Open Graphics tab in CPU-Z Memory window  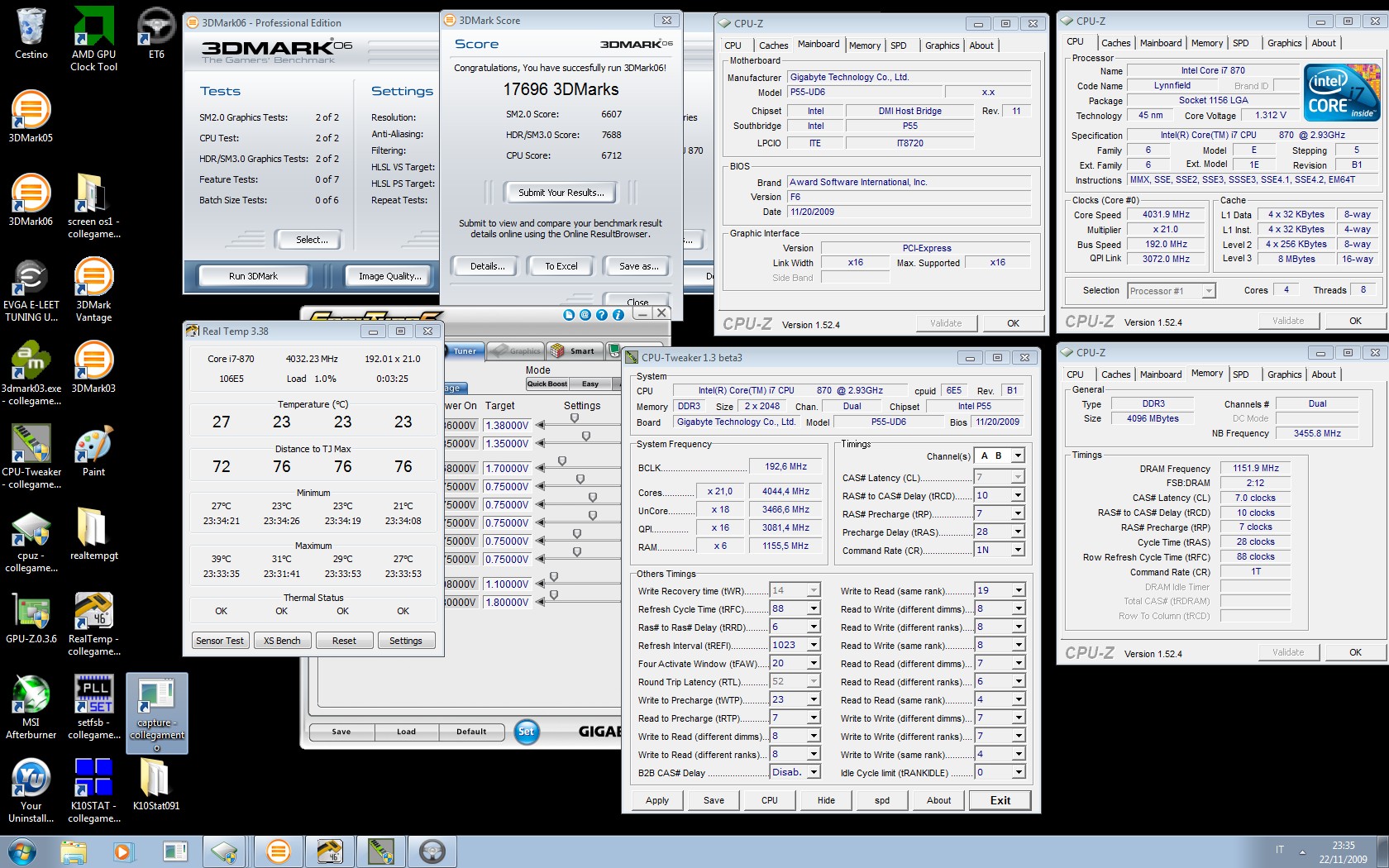(1284, 374)
